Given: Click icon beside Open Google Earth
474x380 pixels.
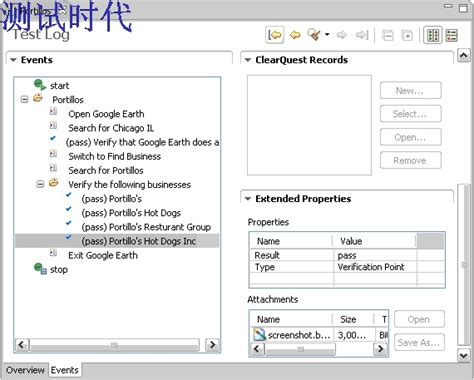Looking at the screenshot, I should tap(53, 112).
